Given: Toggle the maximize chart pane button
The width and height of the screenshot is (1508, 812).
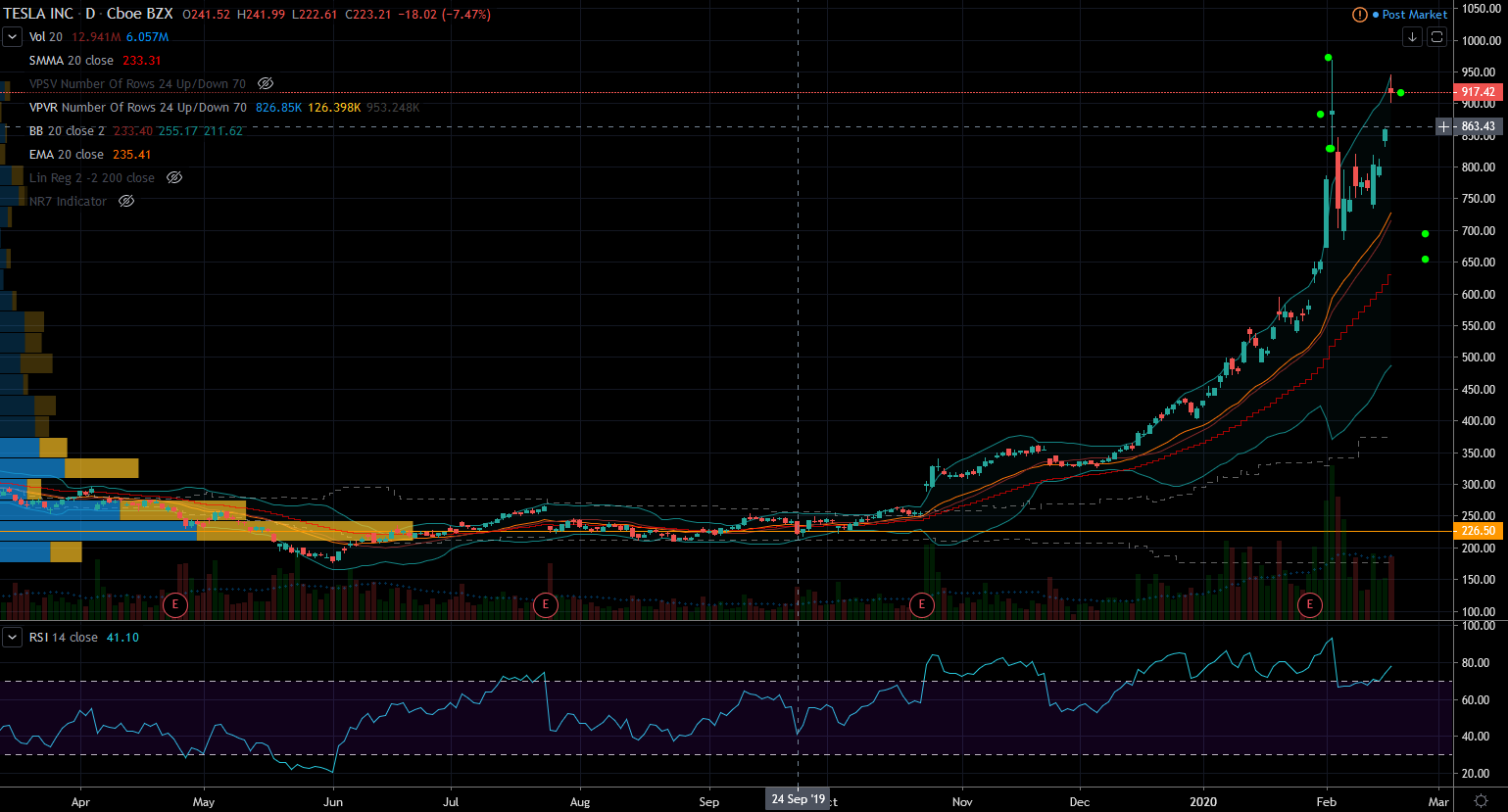Looking at the screenshot, I should coord(1436,37).
